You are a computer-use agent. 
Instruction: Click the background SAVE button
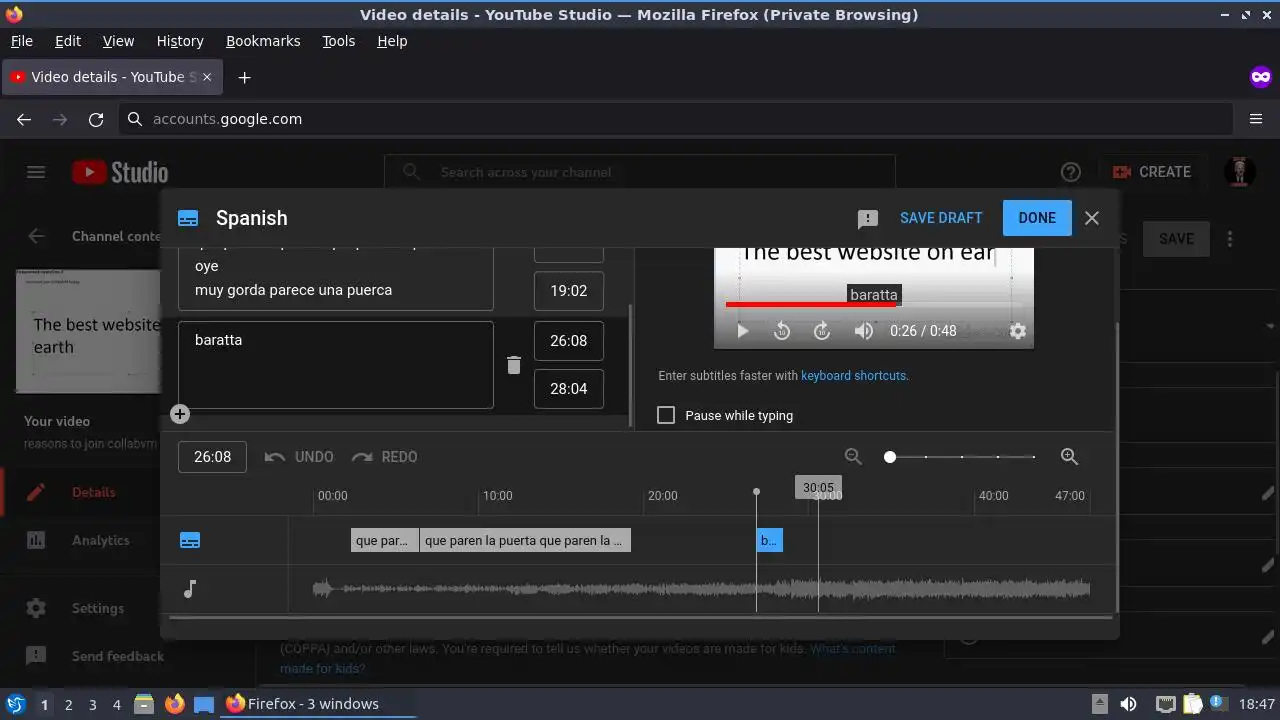tap(1176, 239)
